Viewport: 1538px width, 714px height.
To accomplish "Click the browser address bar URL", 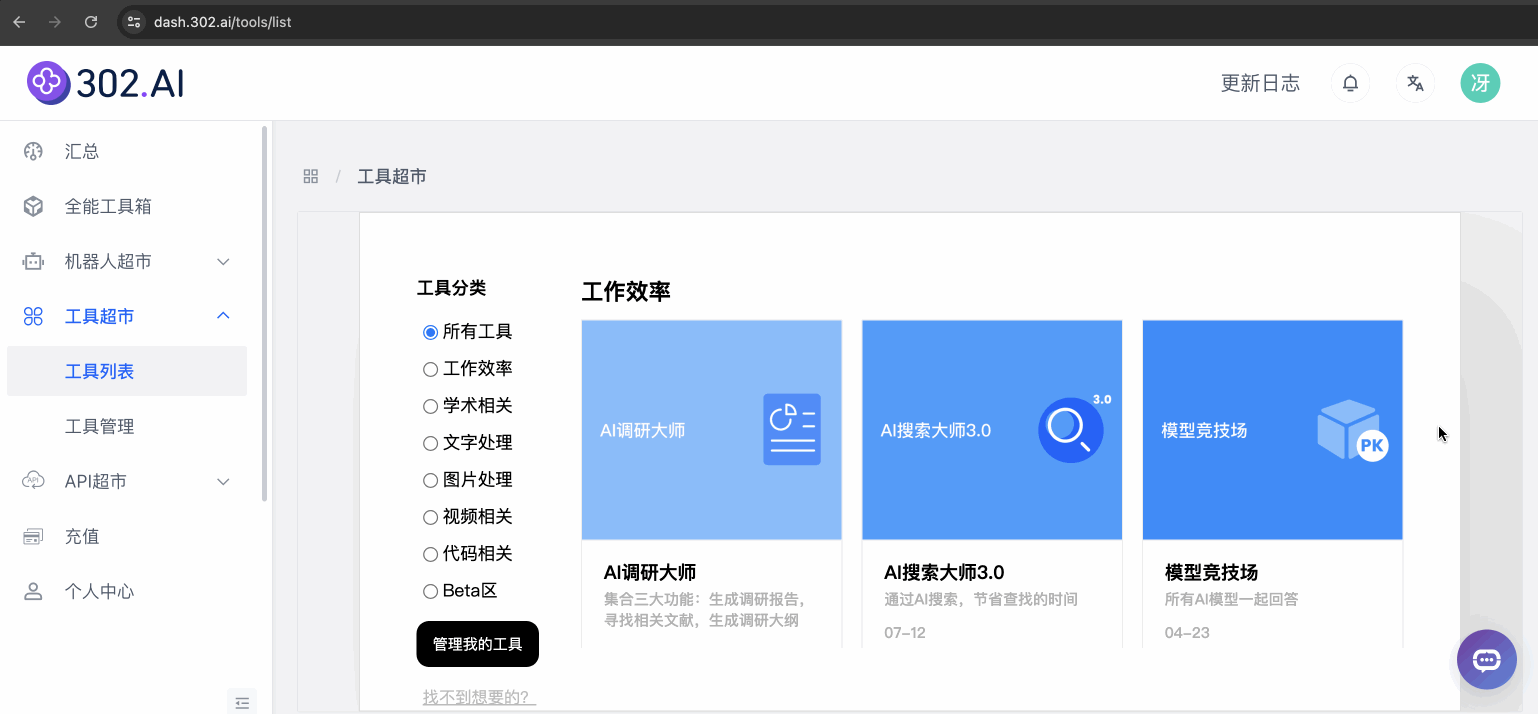I will 222,21.
